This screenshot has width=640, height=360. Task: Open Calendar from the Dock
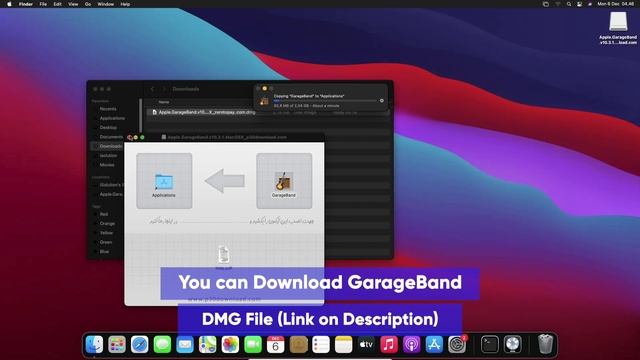tap(276, 344)
